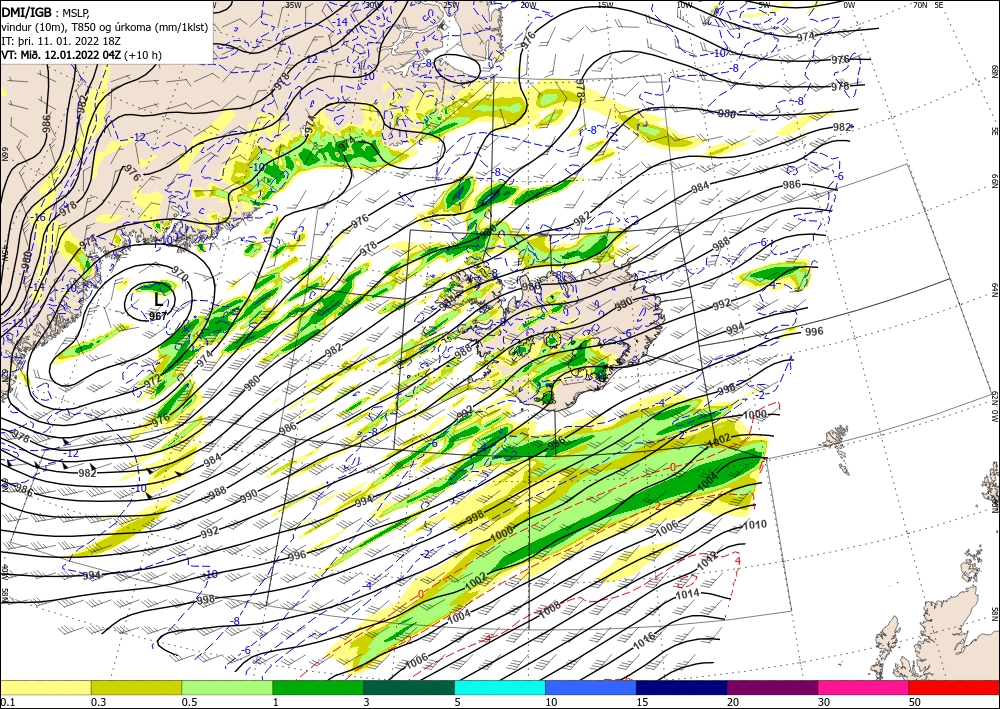The height and width of the screenshot is (709, 1000).
Task: Click the '35W' longitude label
Action: (x=293, y=5)
